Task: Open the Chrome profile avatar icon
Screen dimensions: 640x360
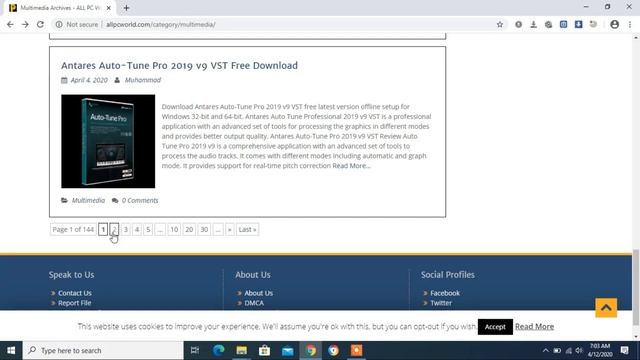Action: coord(614,24)
